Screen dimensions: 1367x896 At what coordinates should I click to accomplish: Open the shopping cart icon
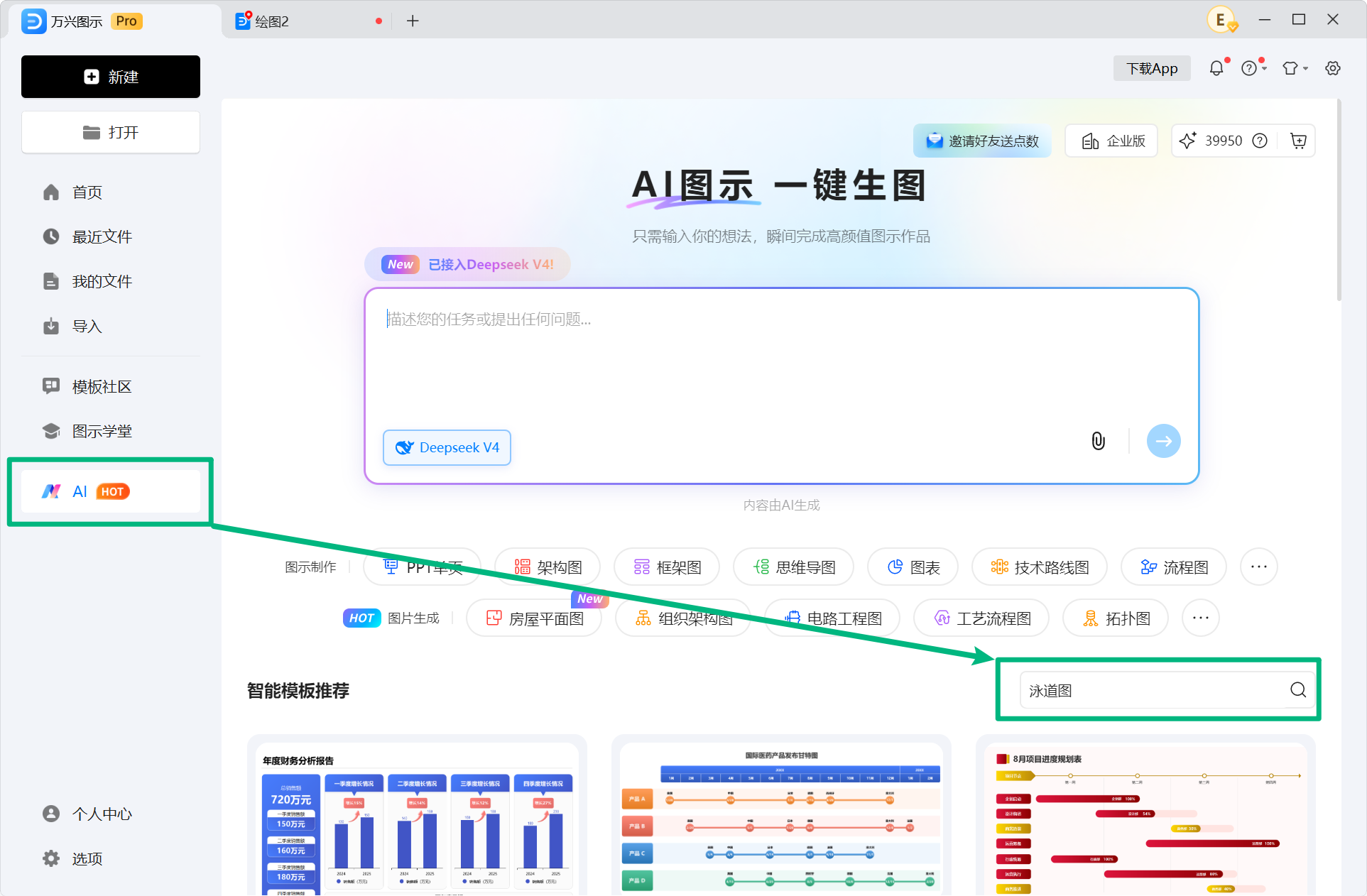1298,141
